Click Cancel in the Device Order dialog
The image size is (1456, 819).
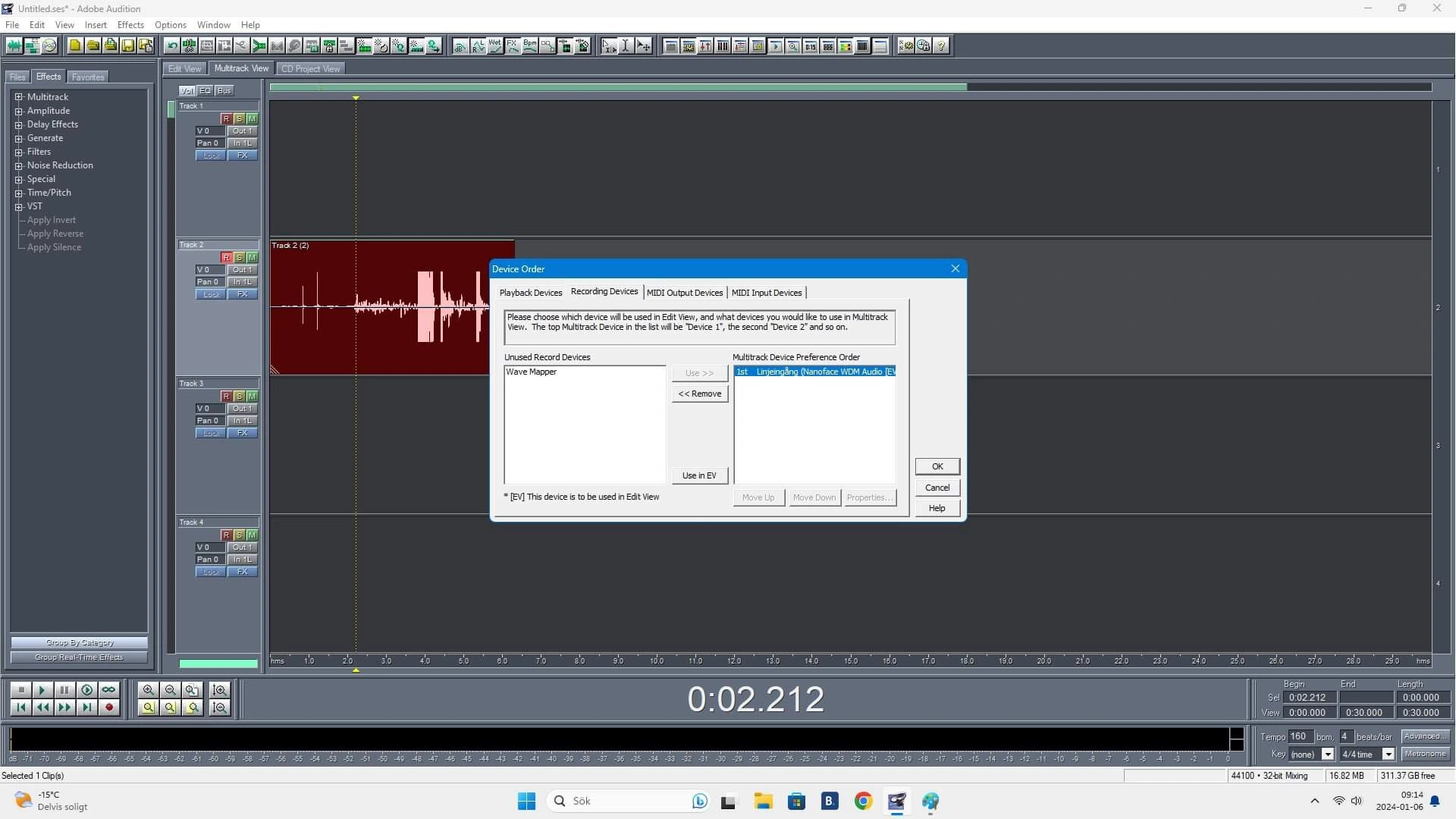coord(937,488)
